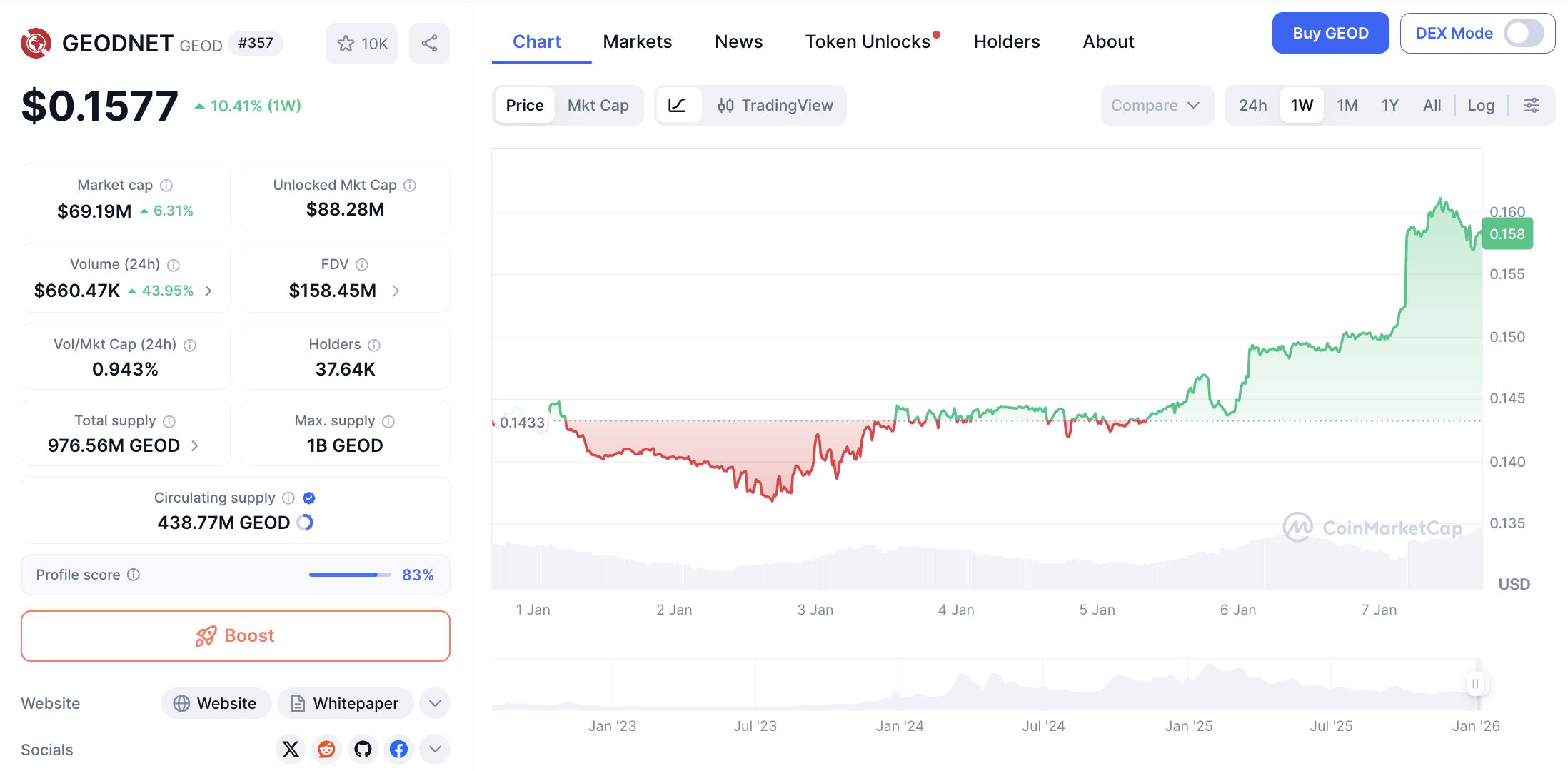Switch chart to Mkt Cap view
This screenshot has height=771, width=1568.
(x=598, y=106)
